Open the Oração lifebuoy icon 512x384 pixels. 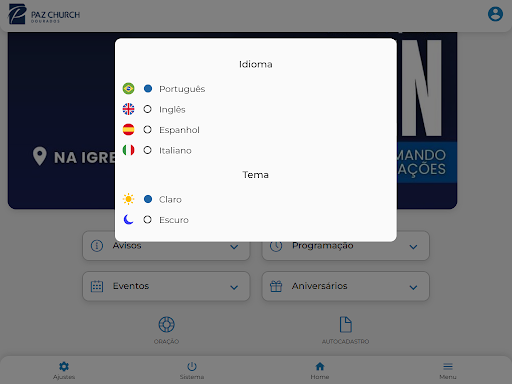166,324
